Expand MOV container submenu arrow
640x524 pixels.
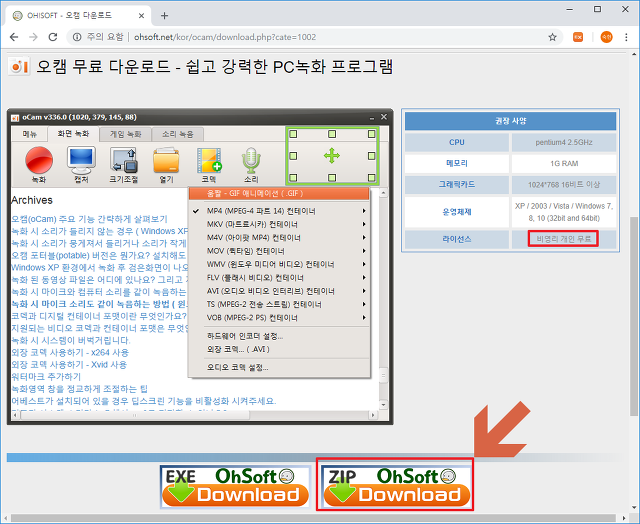coord(364,251)
